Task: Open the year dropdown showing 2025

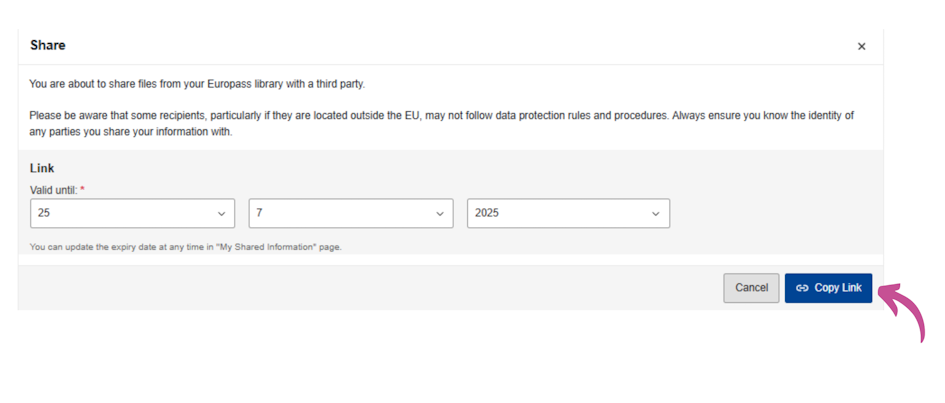Action: [x=568, y=213]
